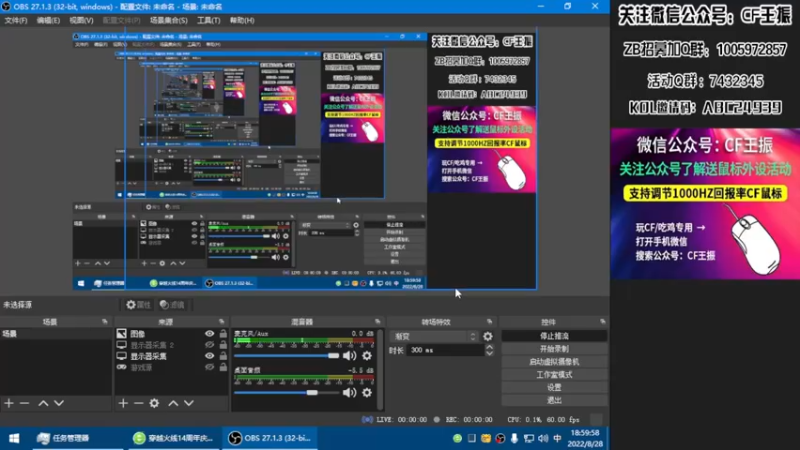Toggle the lock on the 游戏源 source
Image resolution: width=800 pixels, height=450 pixels.
click(x=223, y=367)
